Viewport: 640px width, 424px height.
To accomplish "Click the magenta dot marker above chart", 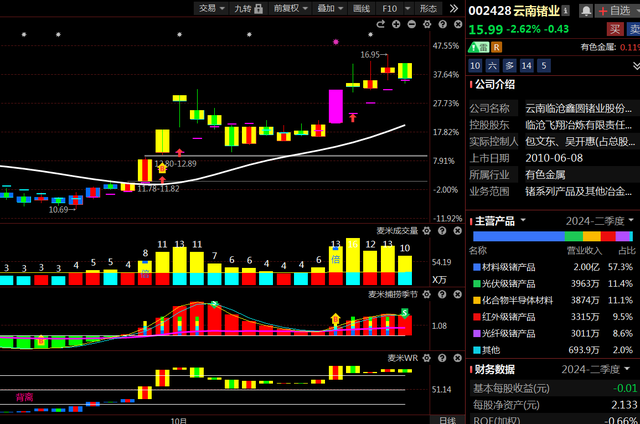I will pyautogui.click(x=336, y=42).
